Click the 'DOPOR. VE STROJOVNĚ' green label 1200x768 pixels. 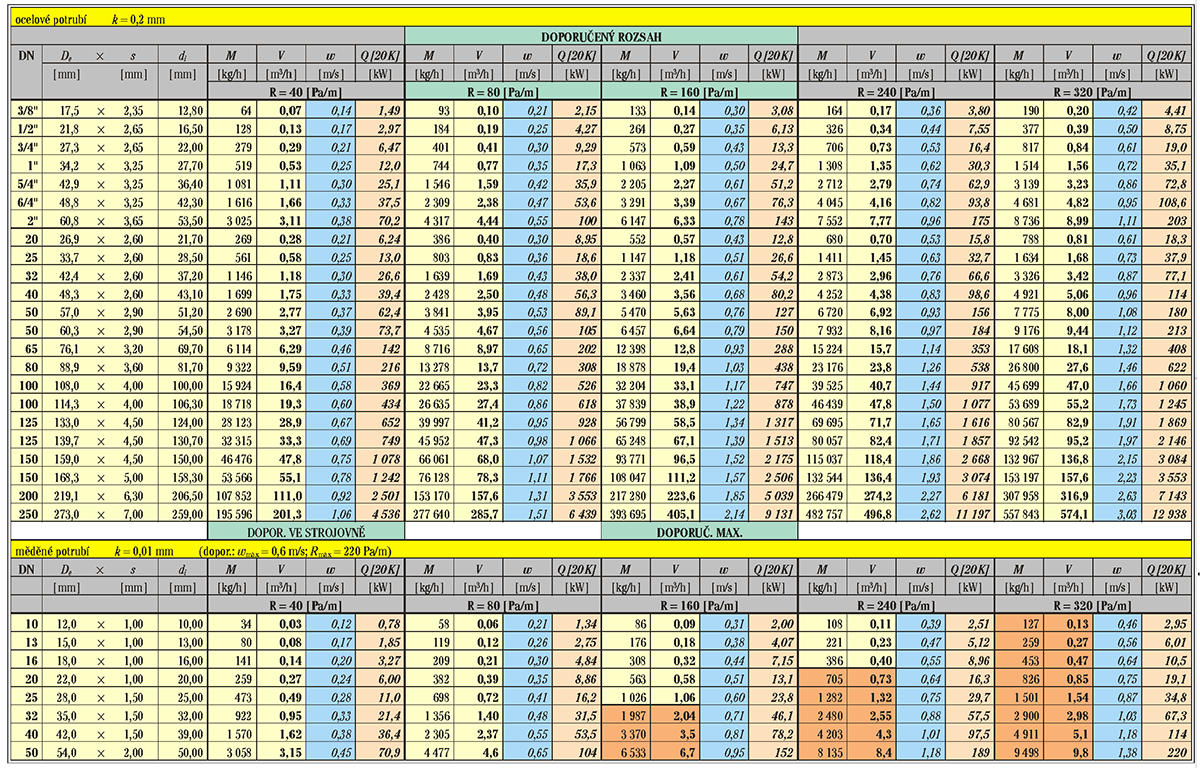(306, 532)
